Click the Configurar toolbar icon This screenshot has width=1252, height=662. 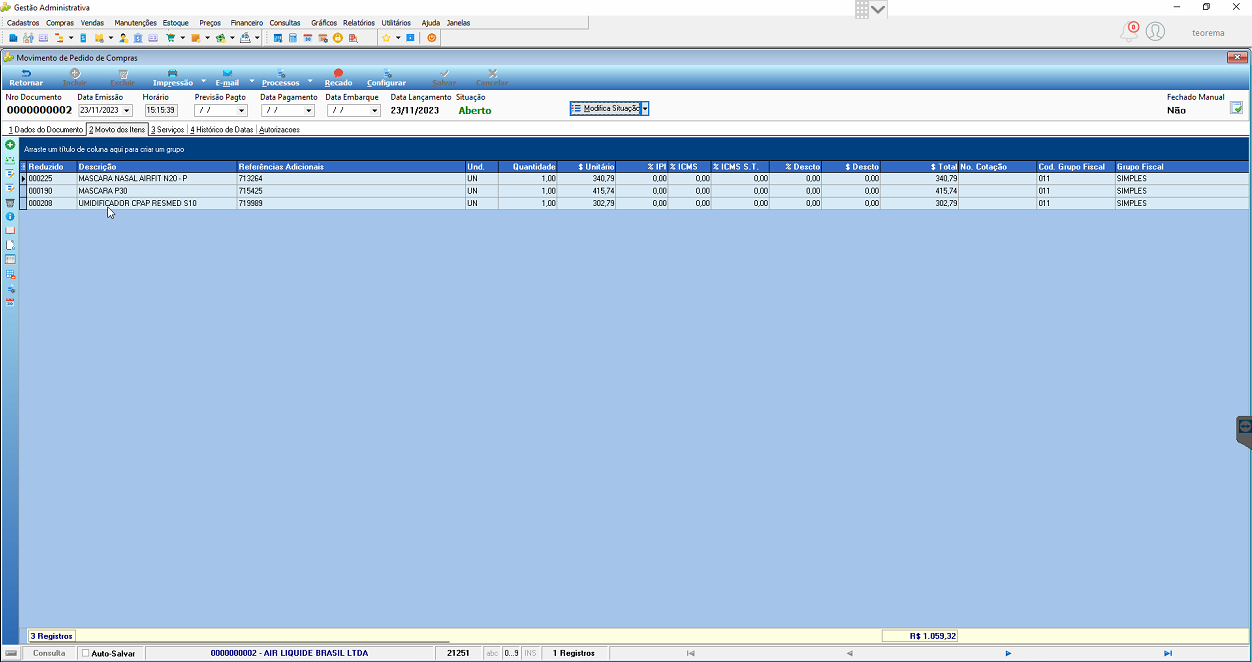[386, 78]
